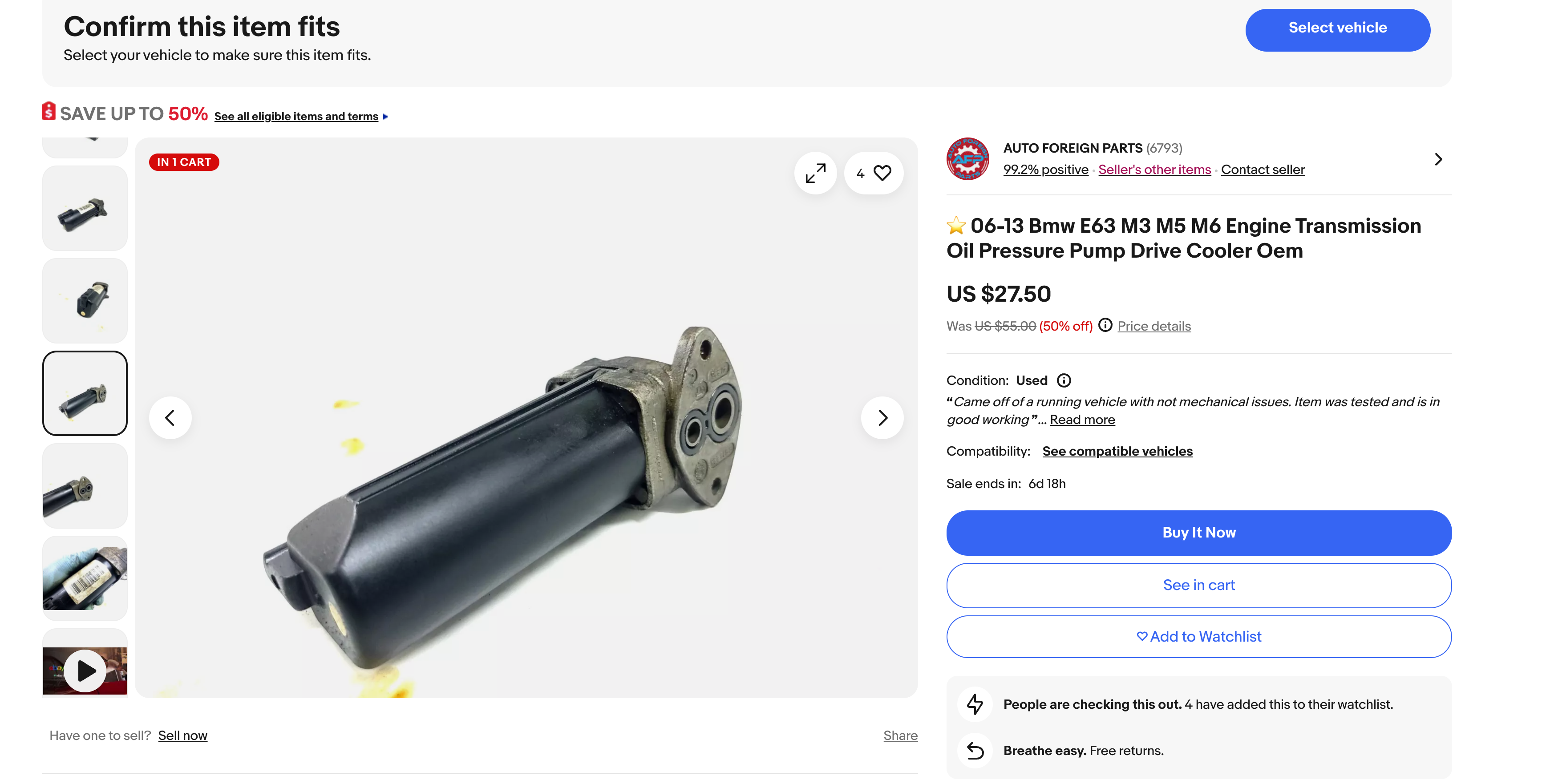Click the Auto Foreign Parts seller logo
This screenshot has height=784, width=1546.
(967, 159)
